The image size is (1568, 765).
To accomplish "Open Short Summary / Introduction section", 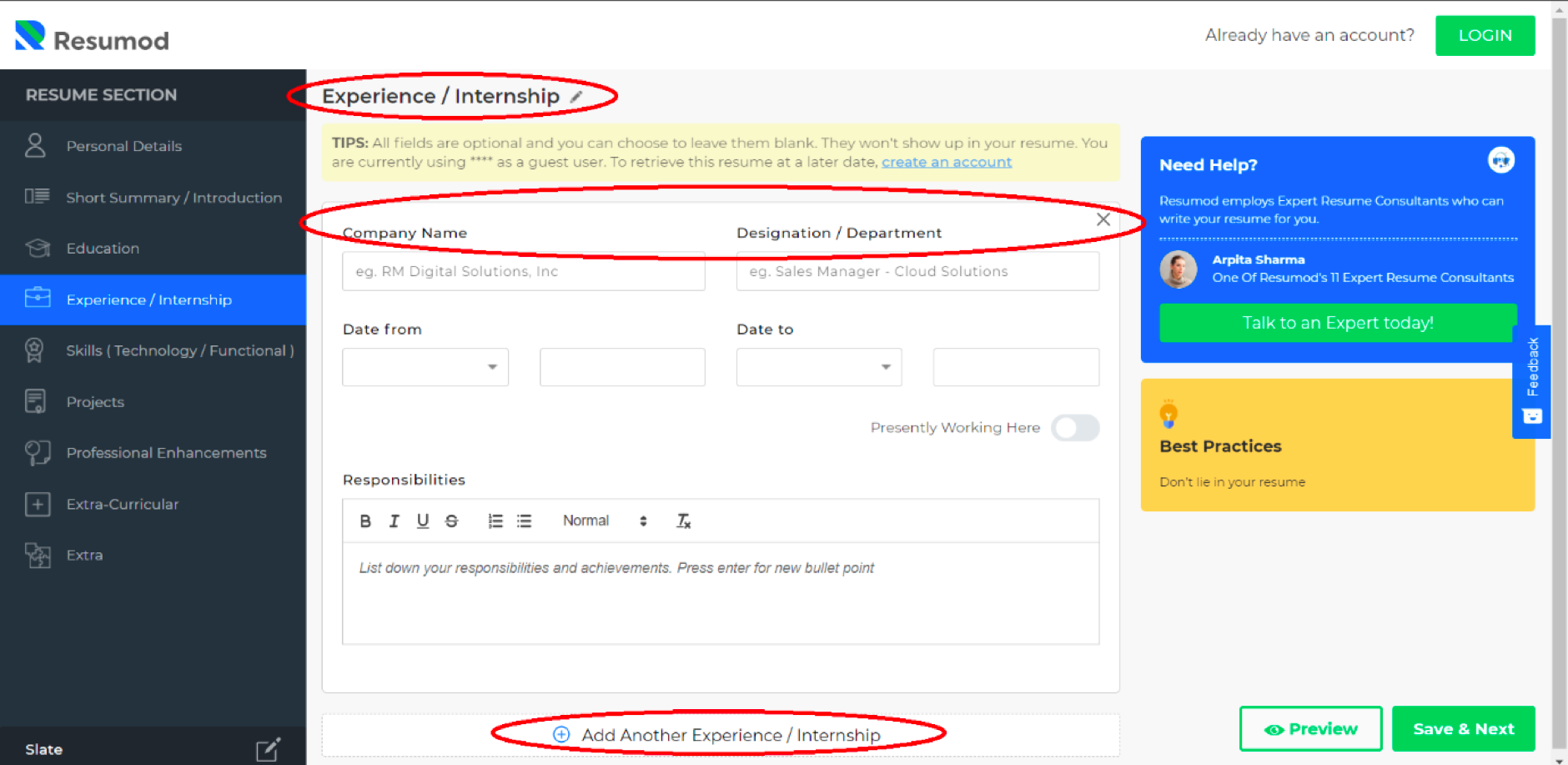I will [153, 197].
